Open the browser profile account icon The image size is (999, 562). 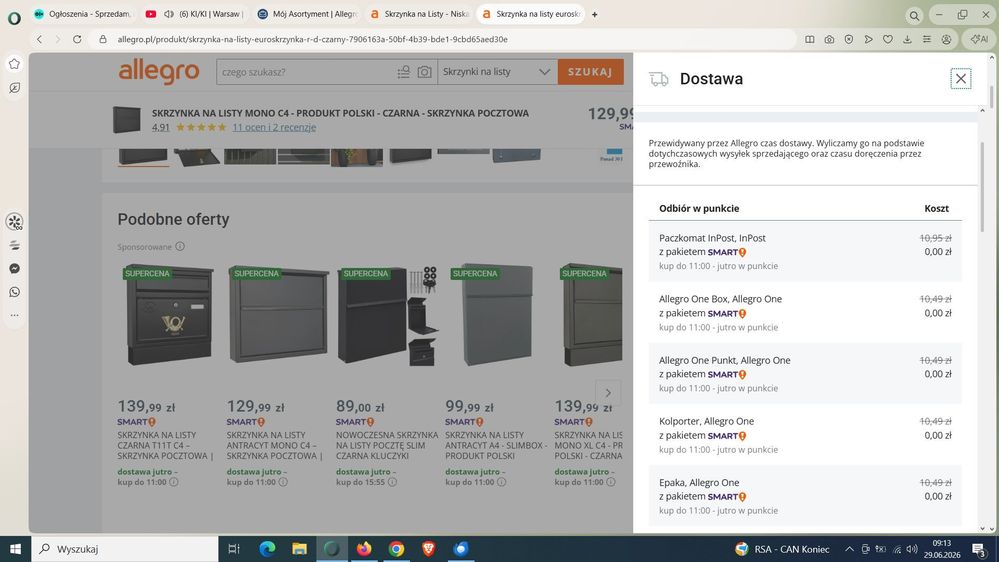(x=947, y=40)
